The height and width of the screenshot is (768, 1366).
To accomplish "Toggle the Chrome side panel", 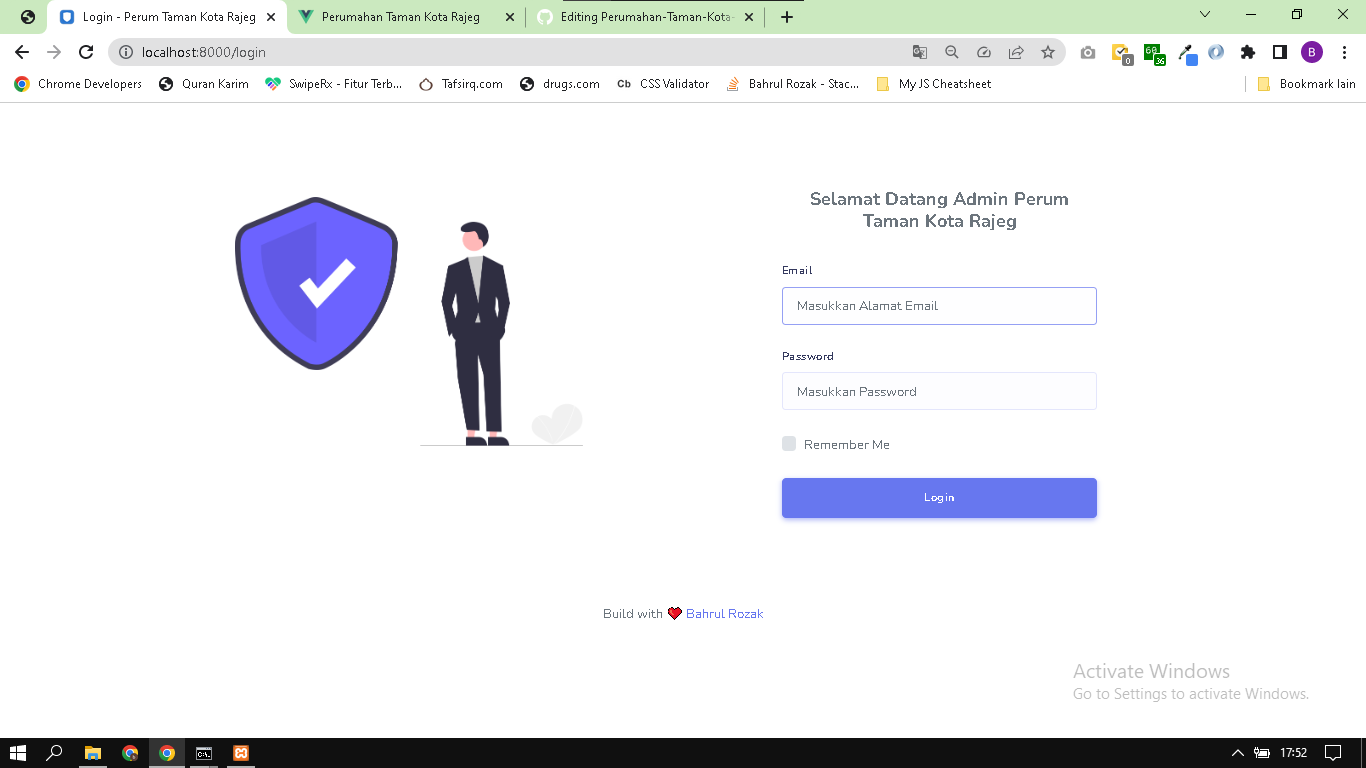I will 1280,52.
